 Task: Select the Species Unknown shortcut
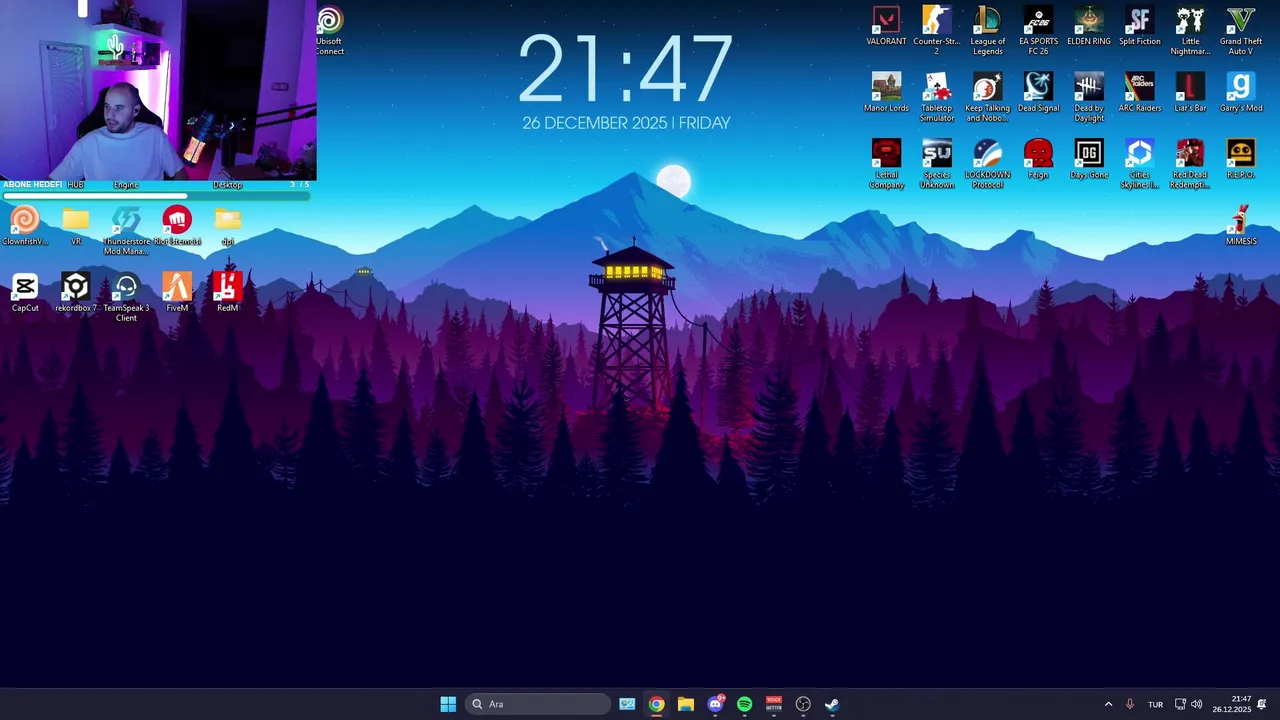click(937, 164)
